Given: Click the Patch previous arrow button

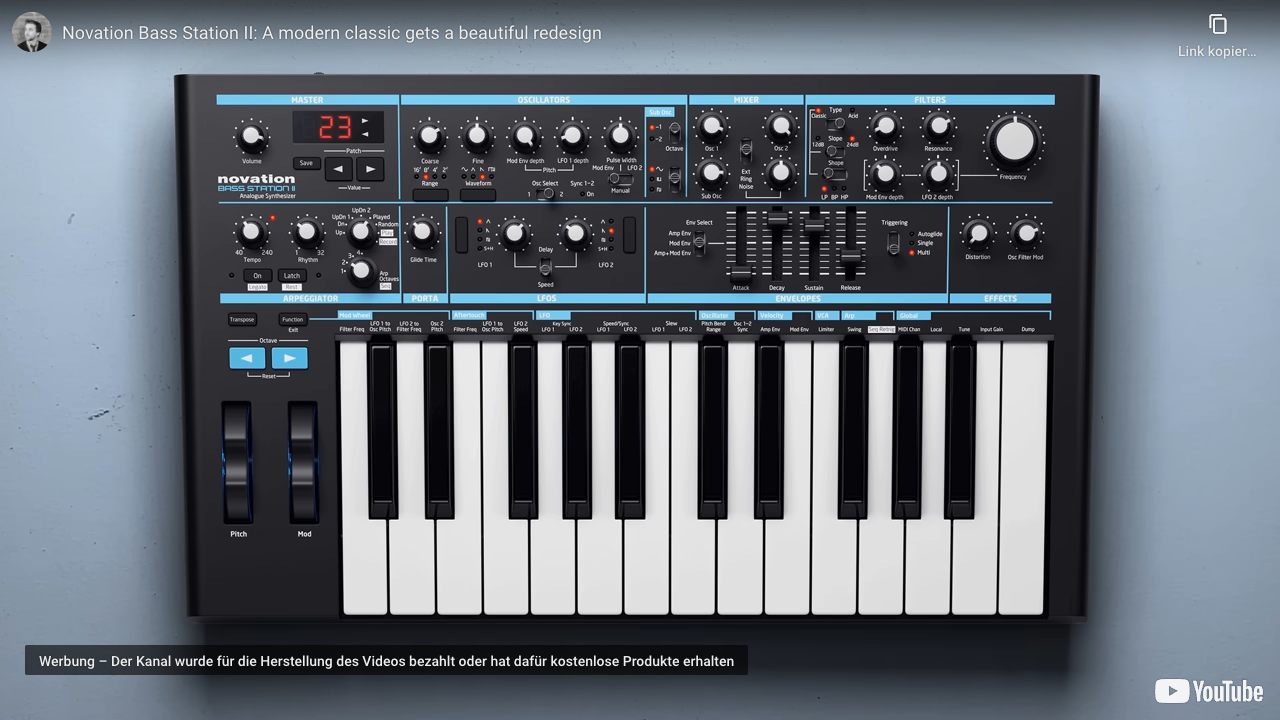Looking at the screenshot, I should coord(337,170).
